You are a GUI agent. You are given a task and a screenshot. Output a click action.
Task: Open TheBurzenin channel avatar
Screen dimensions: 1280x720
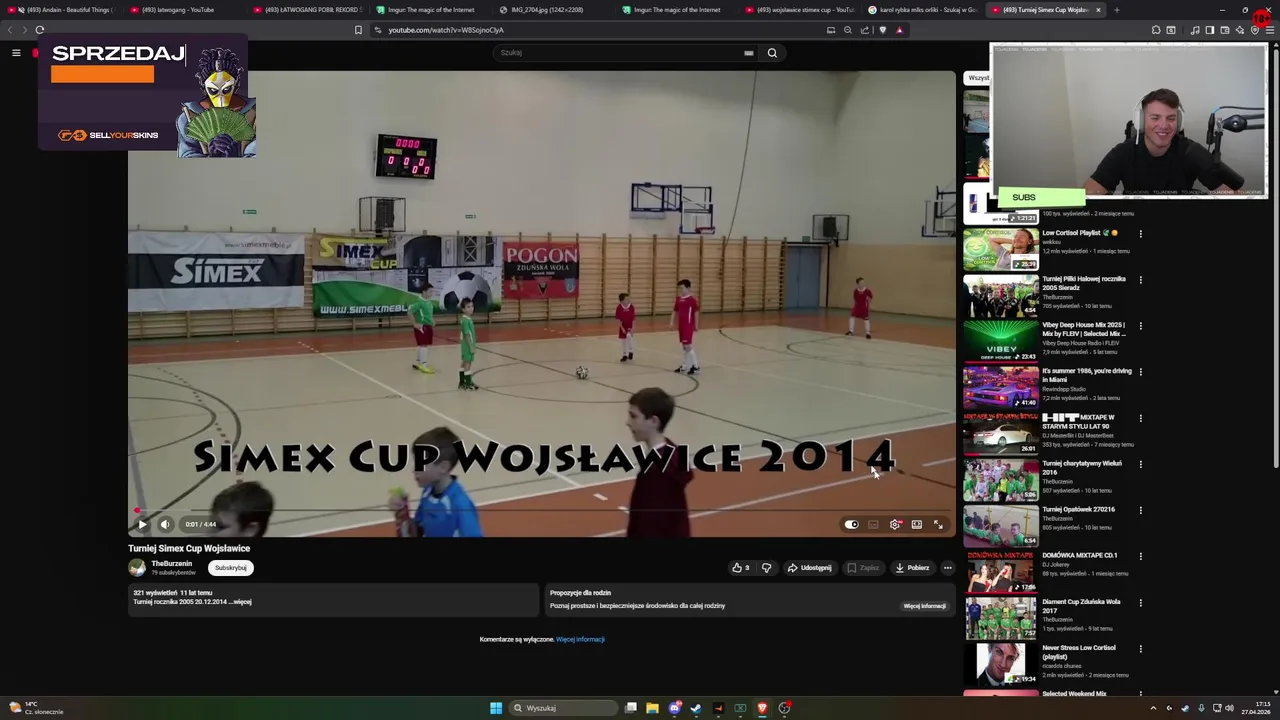click(137, 567)
